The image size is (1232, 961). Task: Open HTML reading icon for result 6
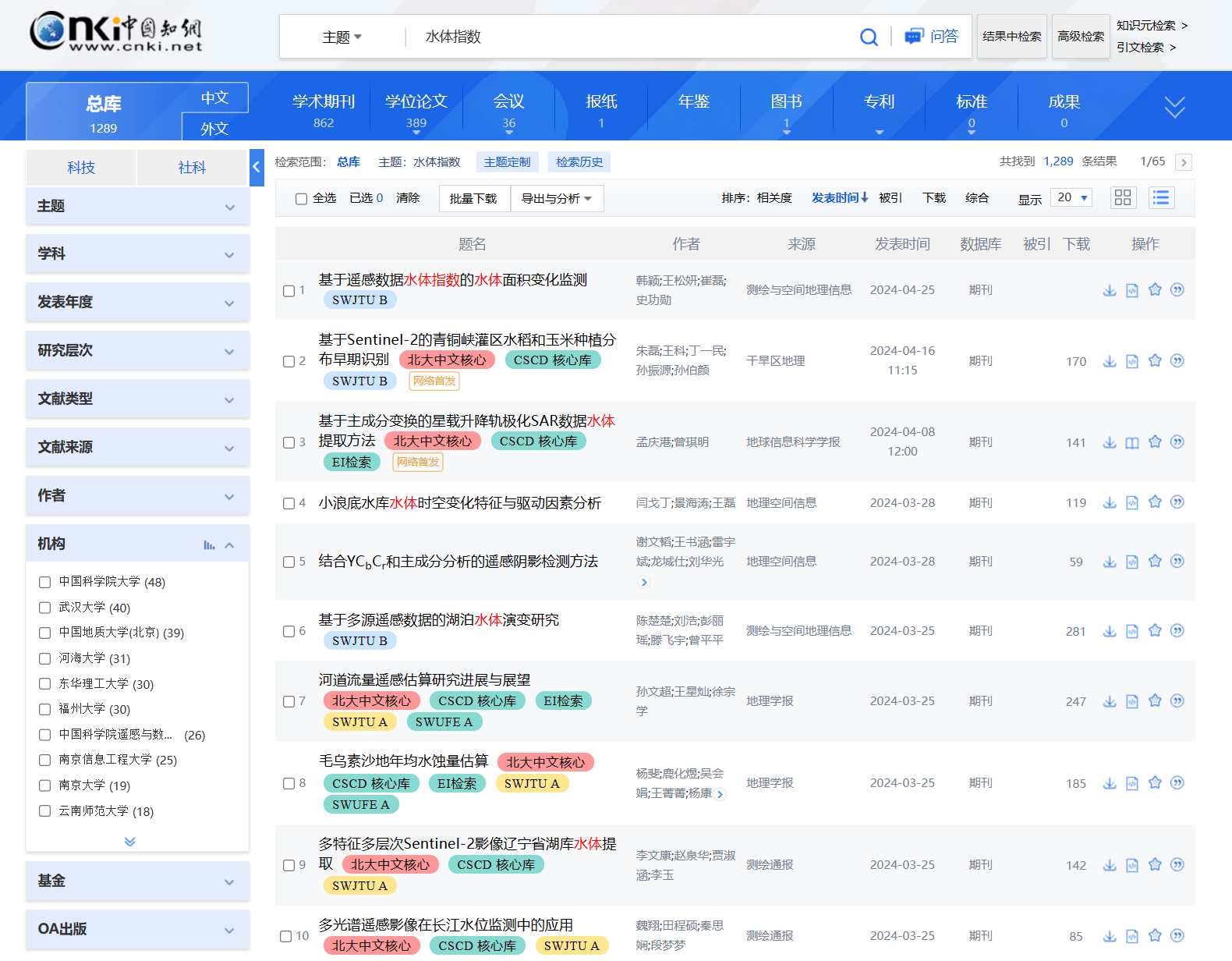pos(1132,631)
